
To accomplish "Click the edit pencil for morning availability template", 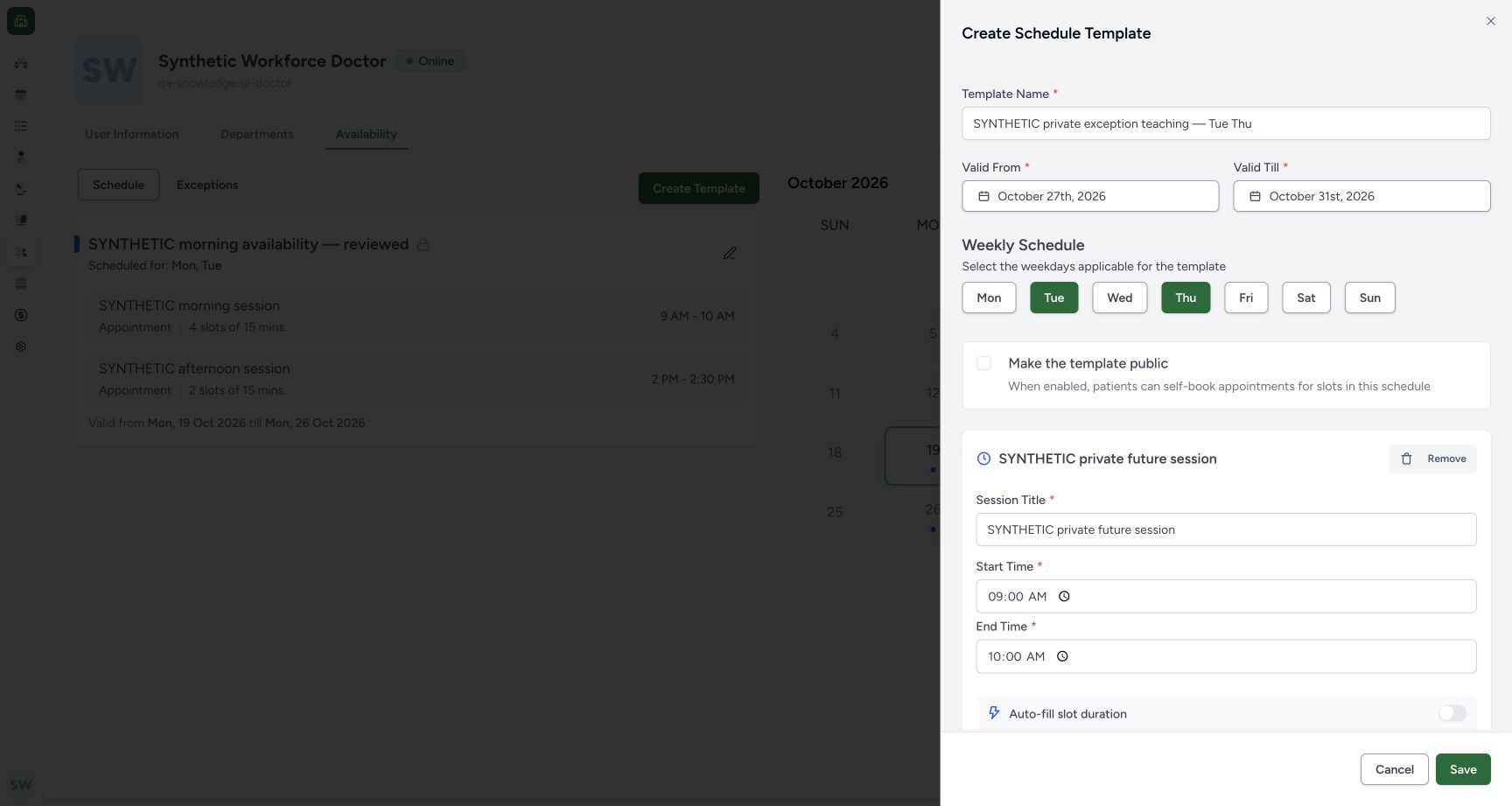I will 730,253.
